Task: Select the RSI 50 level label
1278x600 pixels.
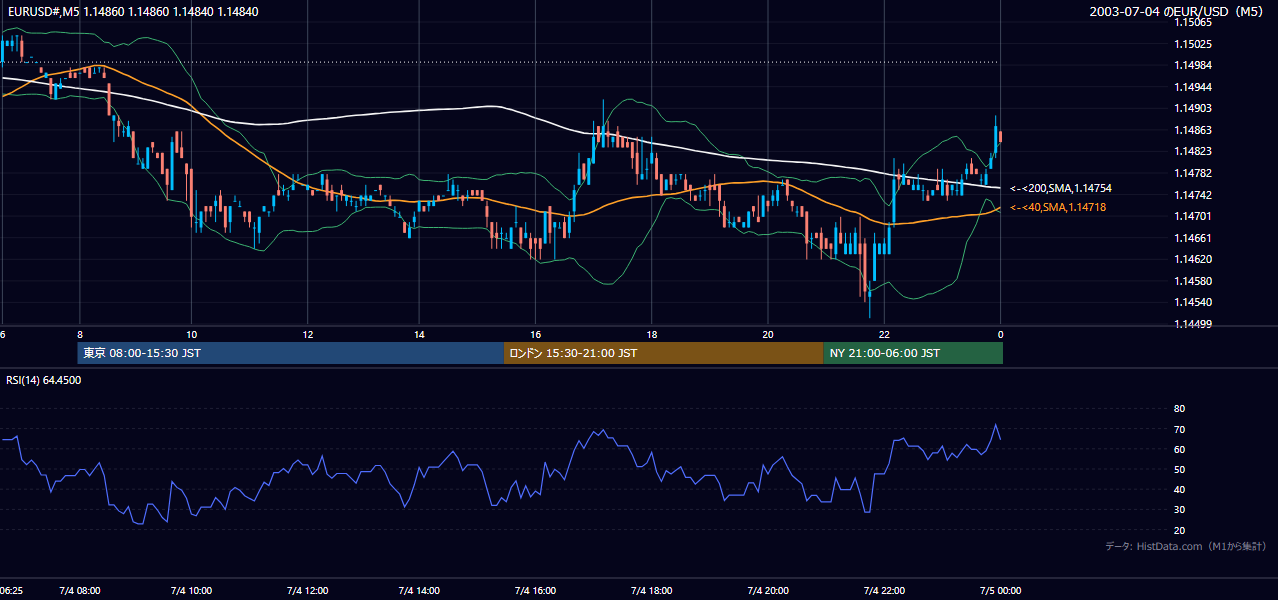Action: [x=1179, y=469]
